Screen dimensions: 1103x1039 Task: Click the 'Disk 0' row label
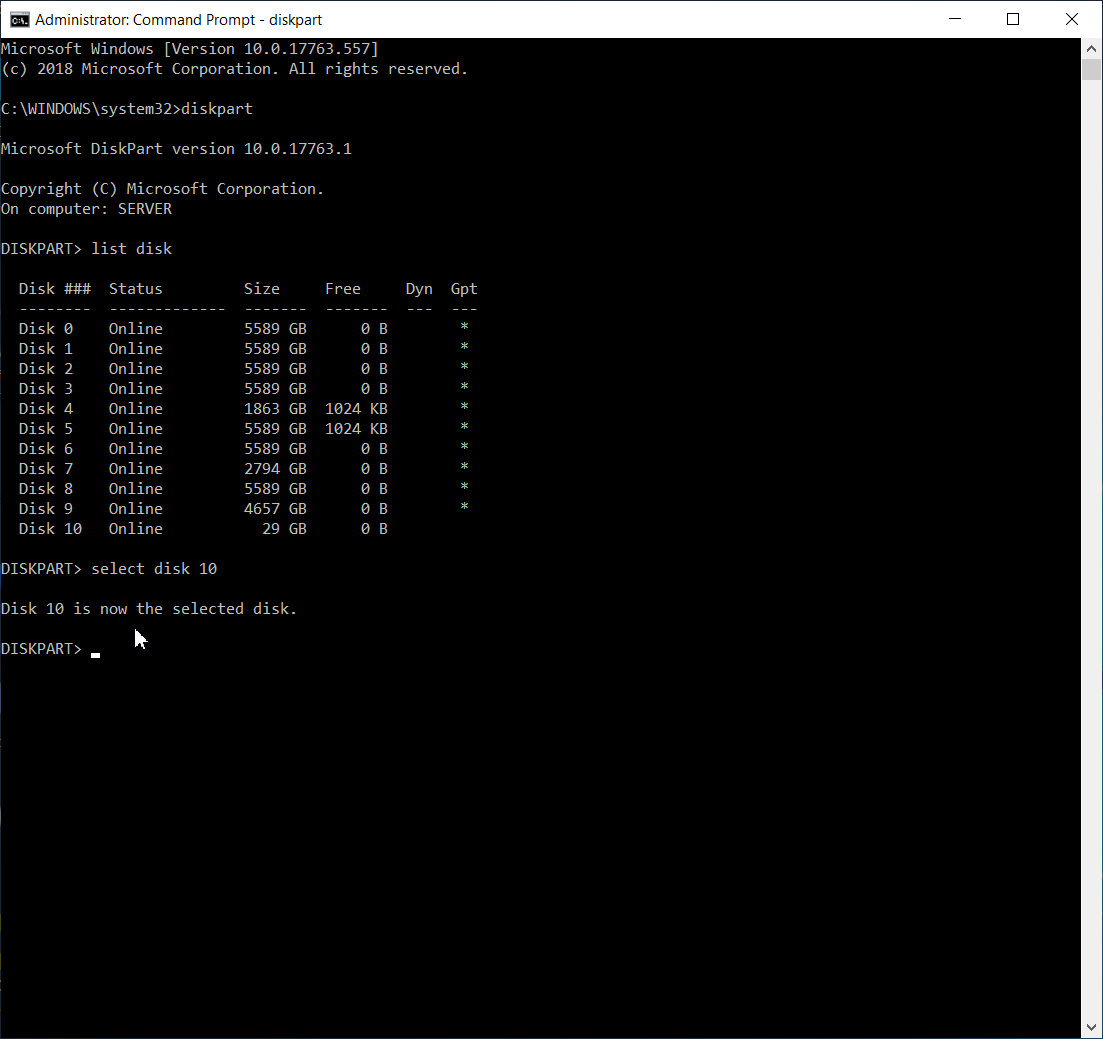46,329
